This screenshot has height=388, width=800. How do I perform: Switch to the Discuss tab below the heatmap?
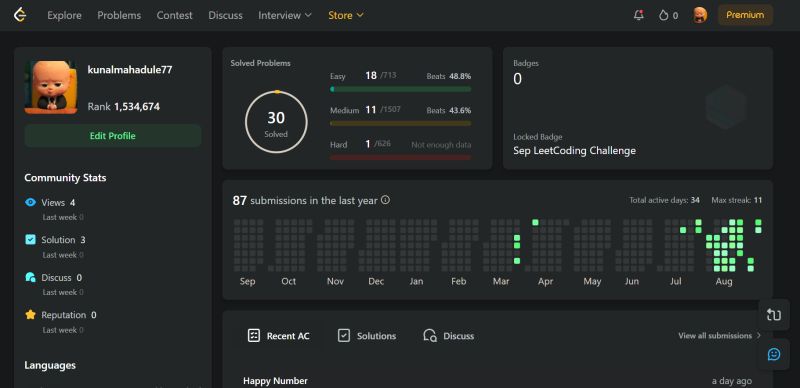coord(448,336)
